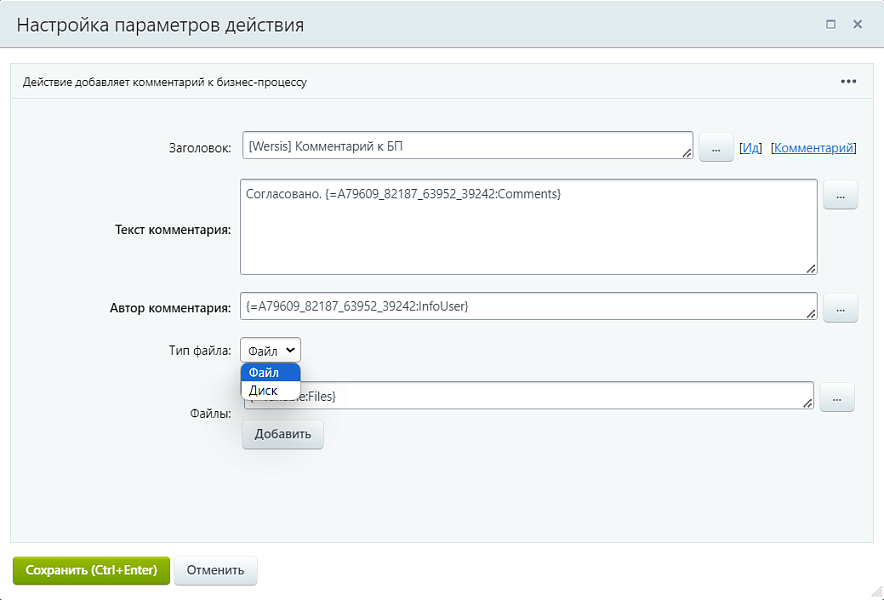Click the ellipsis button next to Заголовок field
The width and height of the screenshot is (884, 600).
pyautogui.click(x=715, y=147)
